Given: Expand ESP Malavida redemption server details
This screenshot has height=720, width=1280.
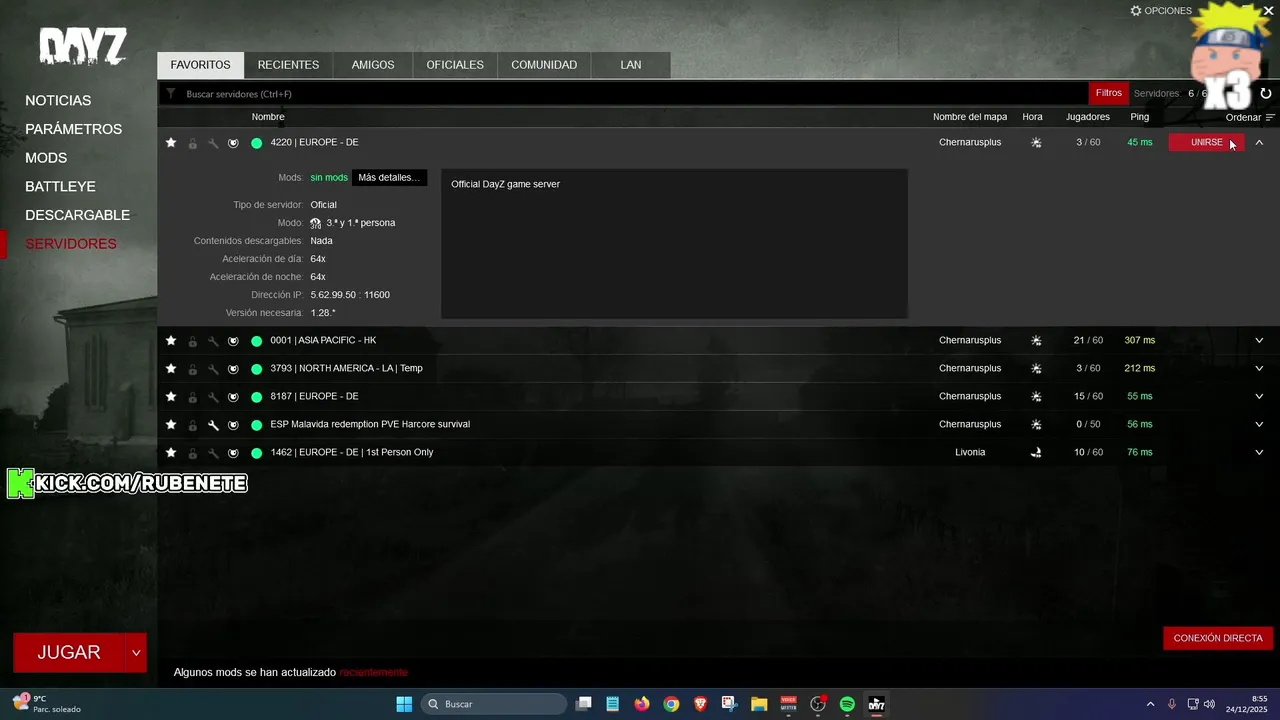Looking at the screenshot, I should coord(1259,425).
